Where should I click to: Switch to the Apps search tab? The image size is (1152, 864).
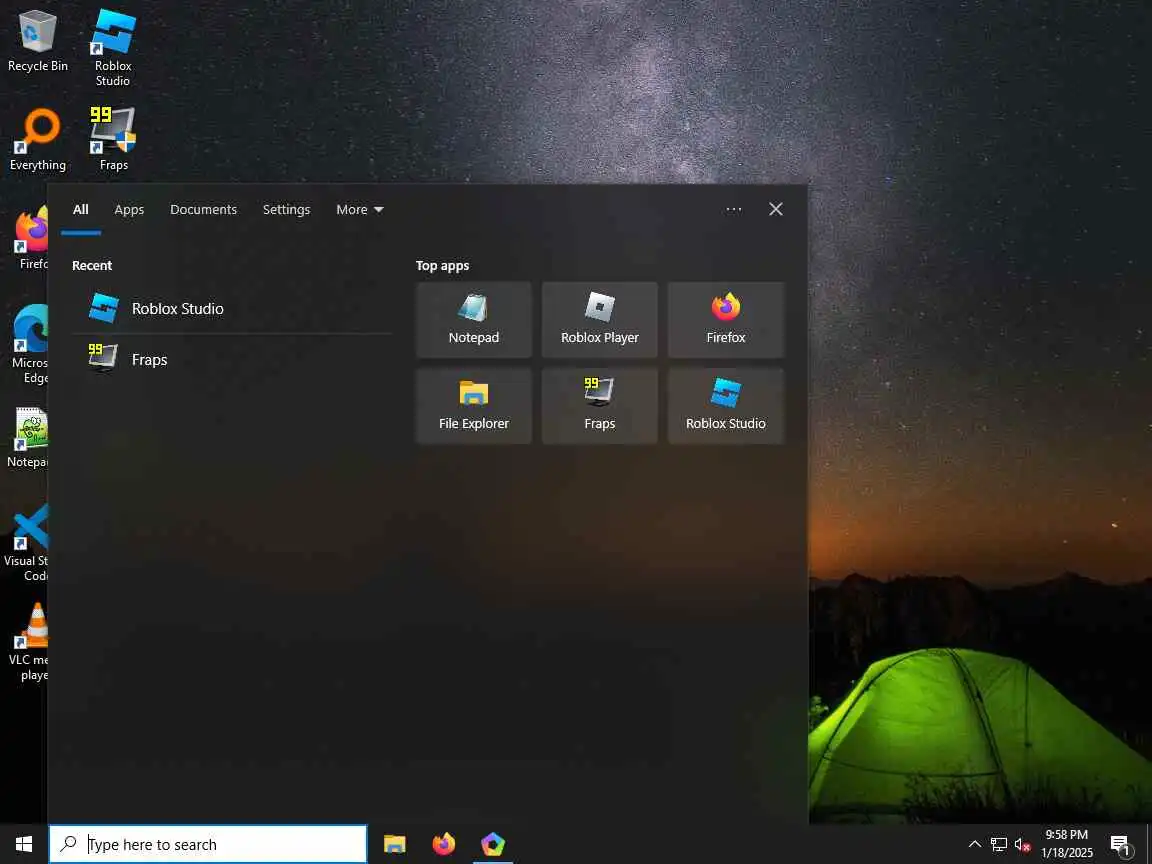tap(129, 209)
